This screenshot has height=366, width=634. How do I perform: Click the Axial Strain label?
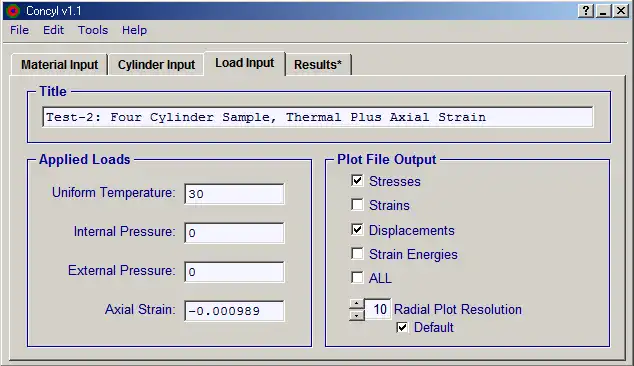point(140,309)
